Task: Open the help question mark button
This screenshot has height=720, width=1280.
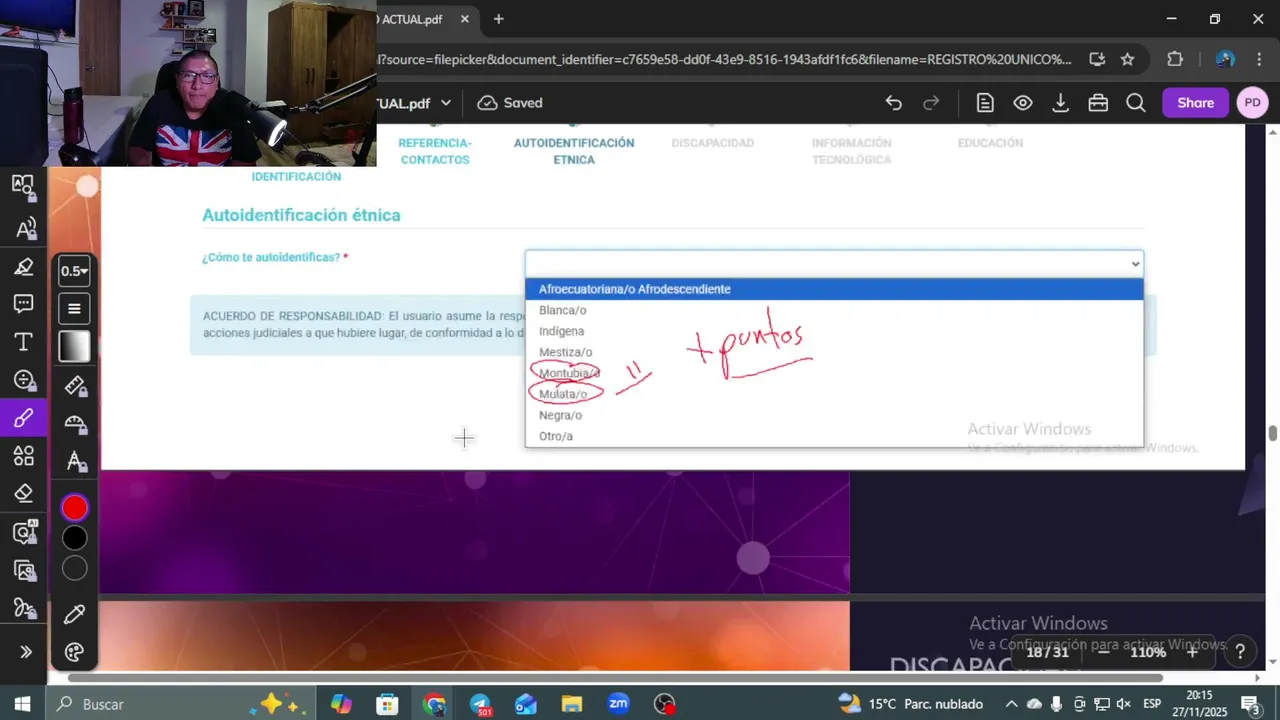Action: (1240, 652)
